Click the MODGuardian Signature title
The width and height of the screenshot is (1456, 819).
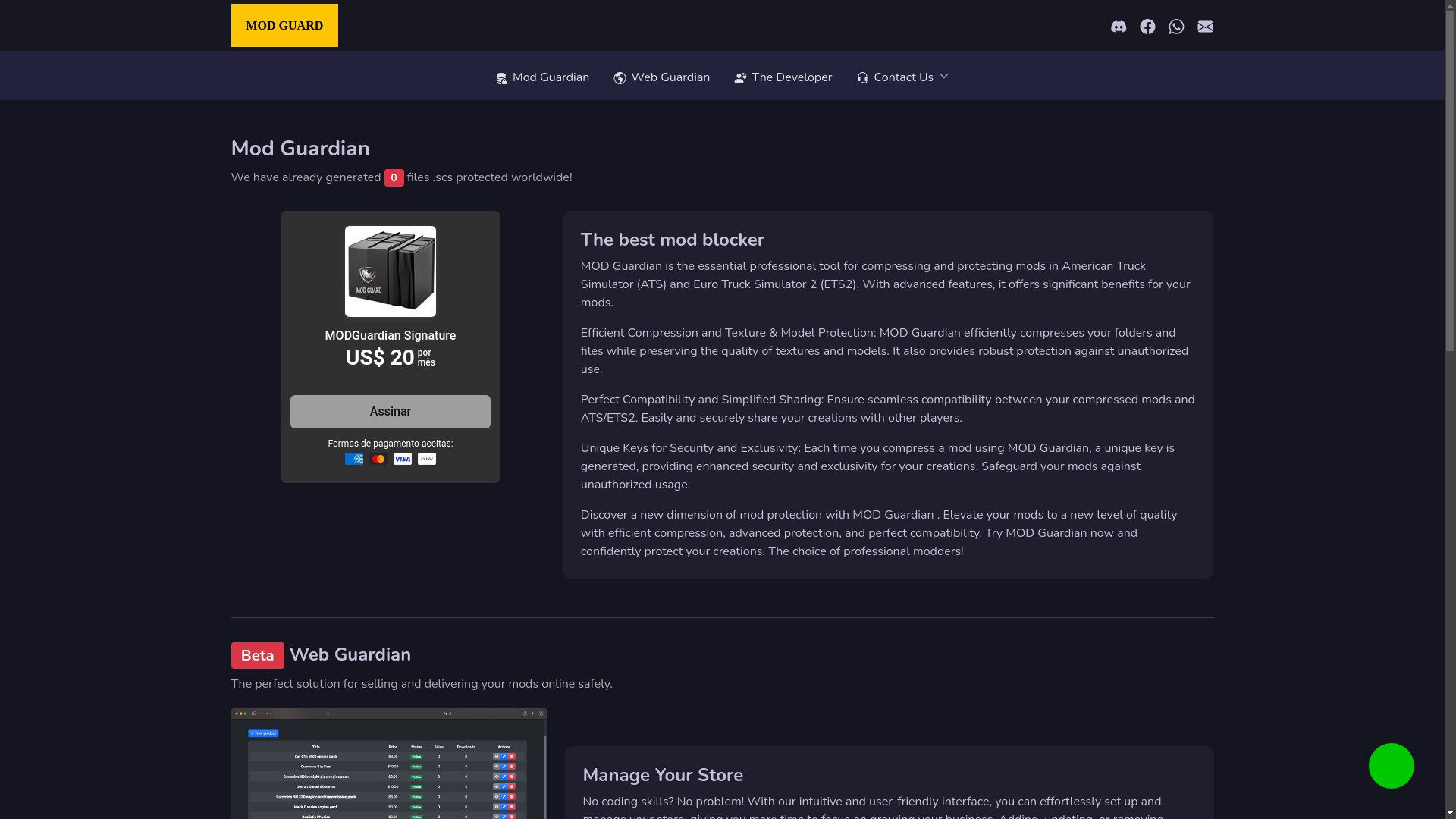[x=391, y=336]
